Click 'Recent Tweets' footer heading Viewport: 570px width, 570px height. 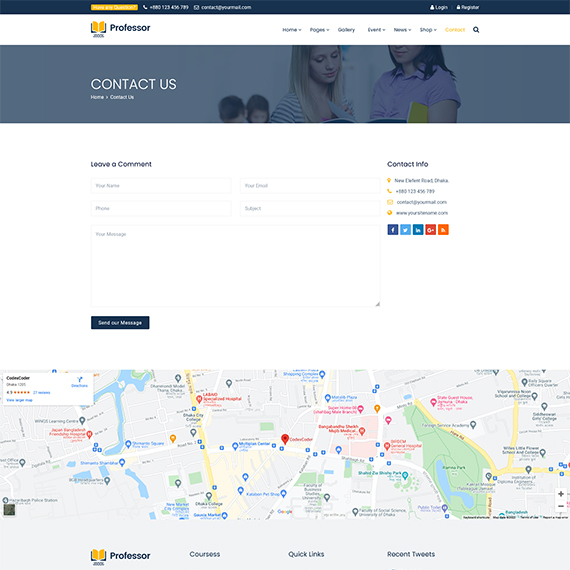point(411,554)
